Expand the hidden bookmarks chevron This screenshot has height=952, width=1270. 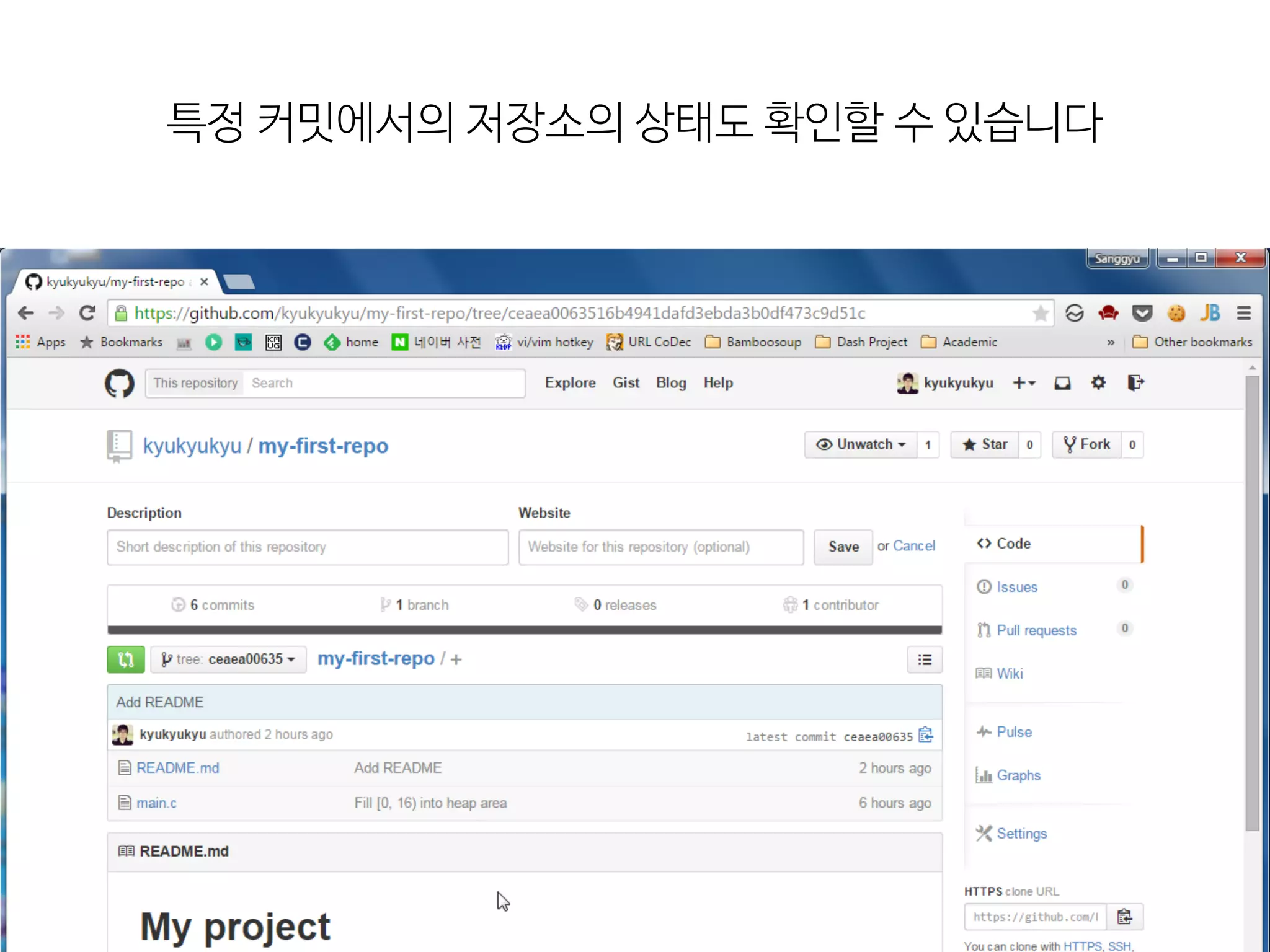coord(1111,342)
